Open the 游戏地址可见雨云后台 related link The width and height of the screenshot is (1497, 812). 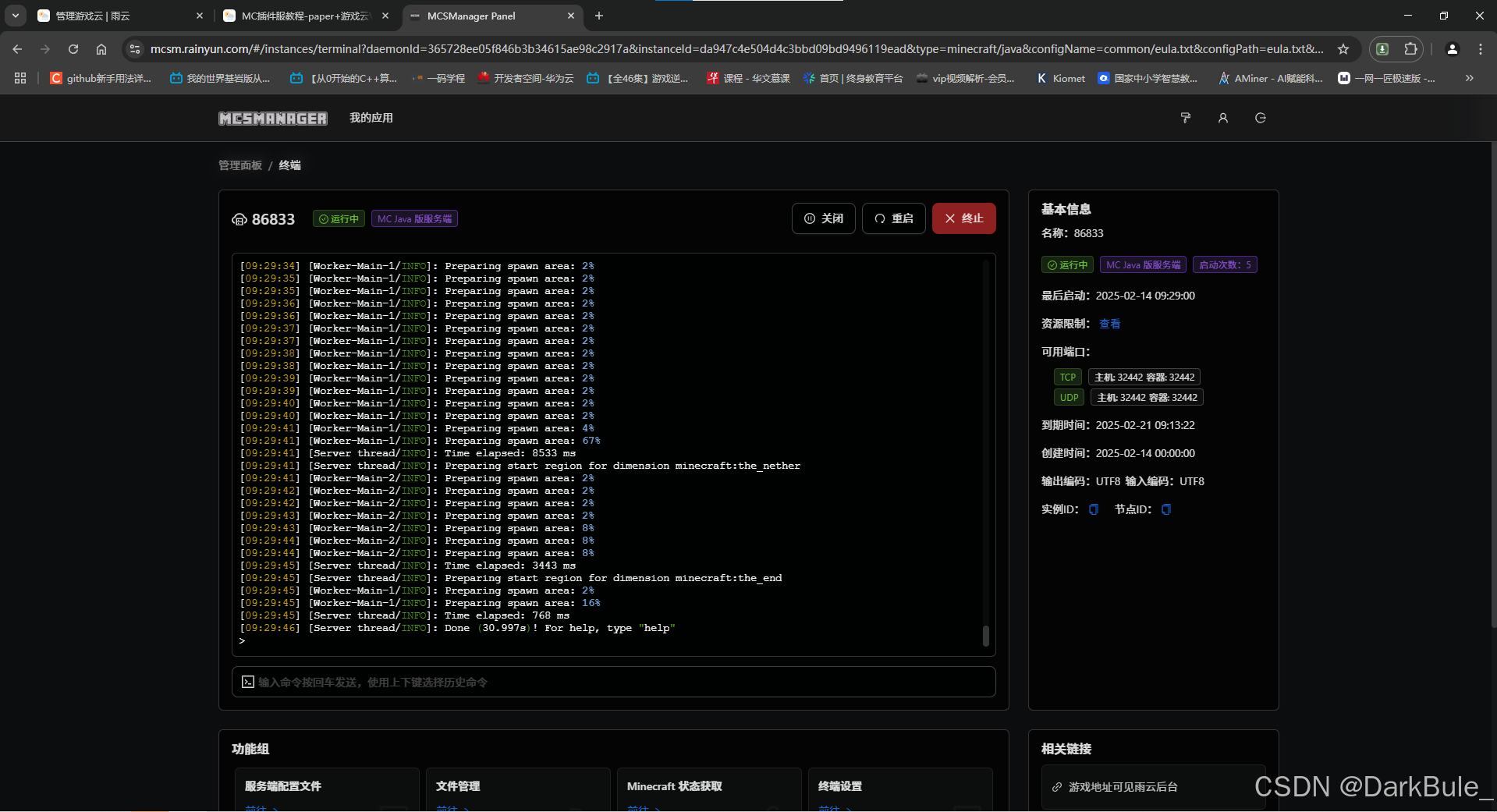[x=1154, y=787]
